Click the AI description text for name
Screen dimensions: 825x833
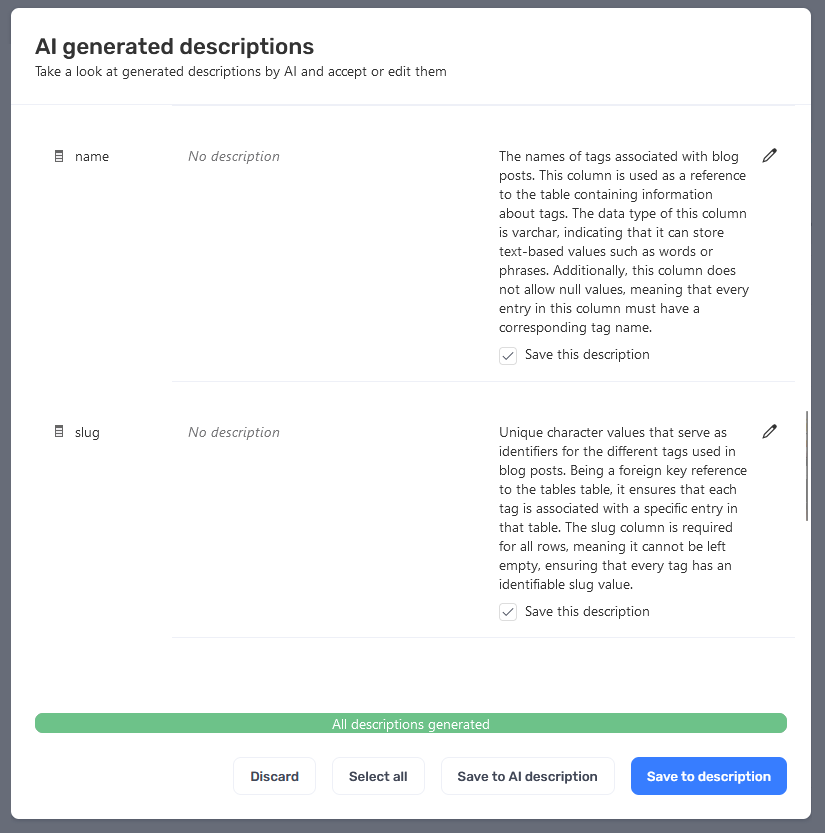(x=624, y=242)
